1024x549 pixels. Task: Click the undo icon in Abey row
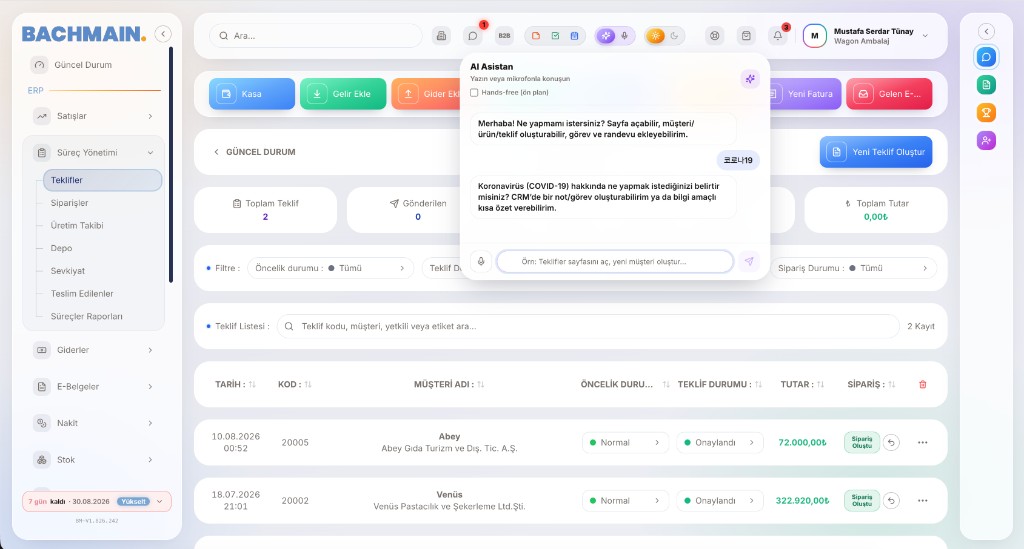tap(891, 443)
